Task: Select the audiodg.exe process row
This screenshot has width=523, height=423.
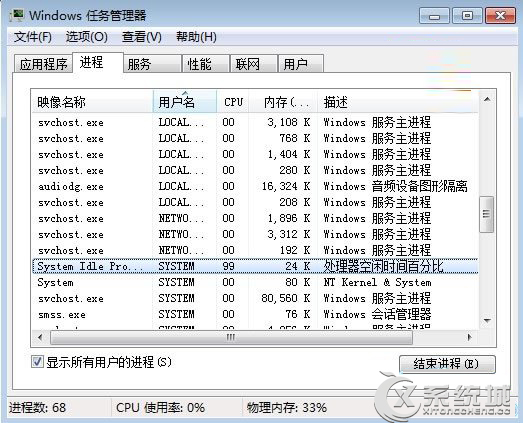Action: (255, 186)
